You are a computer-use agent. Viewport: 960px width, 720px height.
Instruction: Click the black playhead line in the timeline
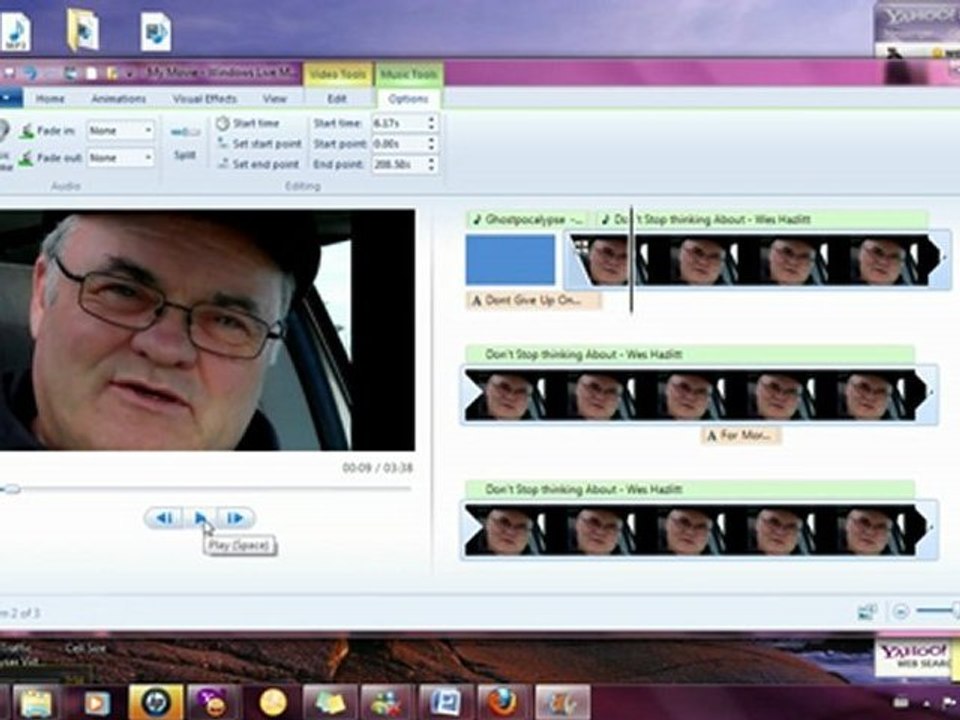[x=631, y=260]
